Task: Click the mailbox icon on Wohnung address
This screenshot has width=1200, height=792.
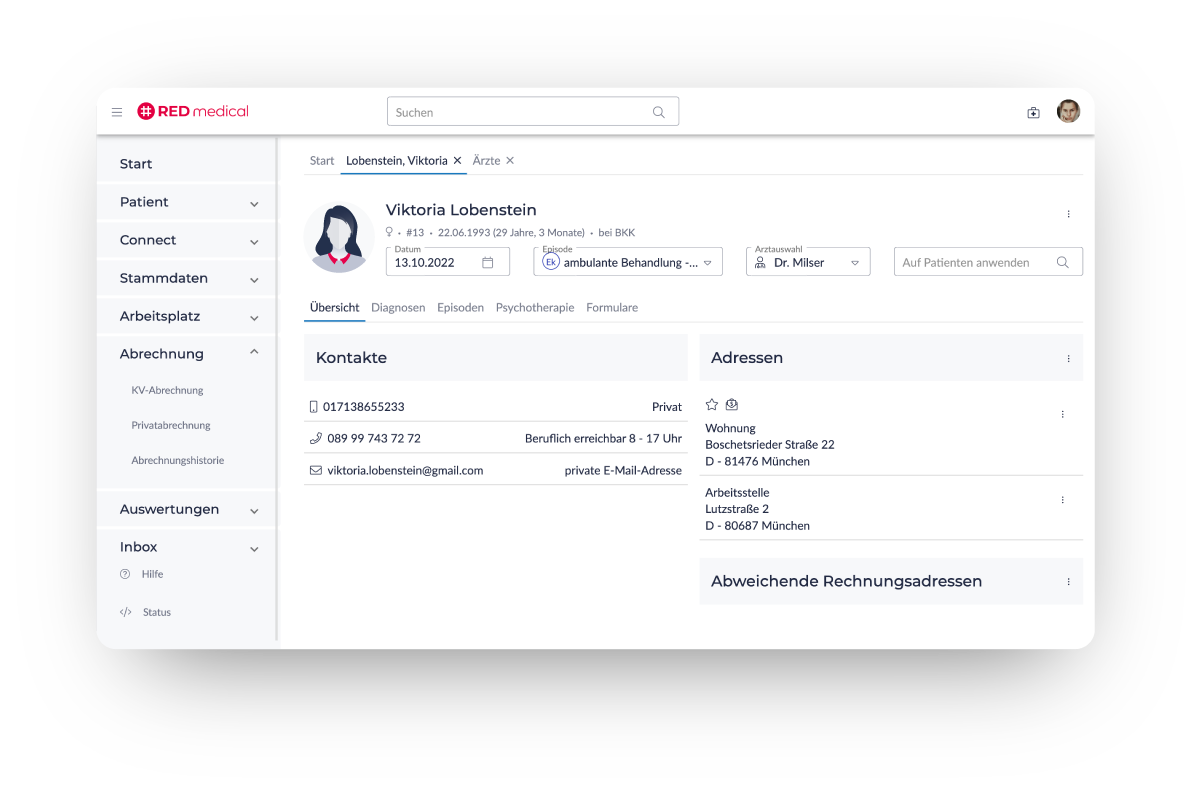Action: pyautogui.click(x=732, y=405)
